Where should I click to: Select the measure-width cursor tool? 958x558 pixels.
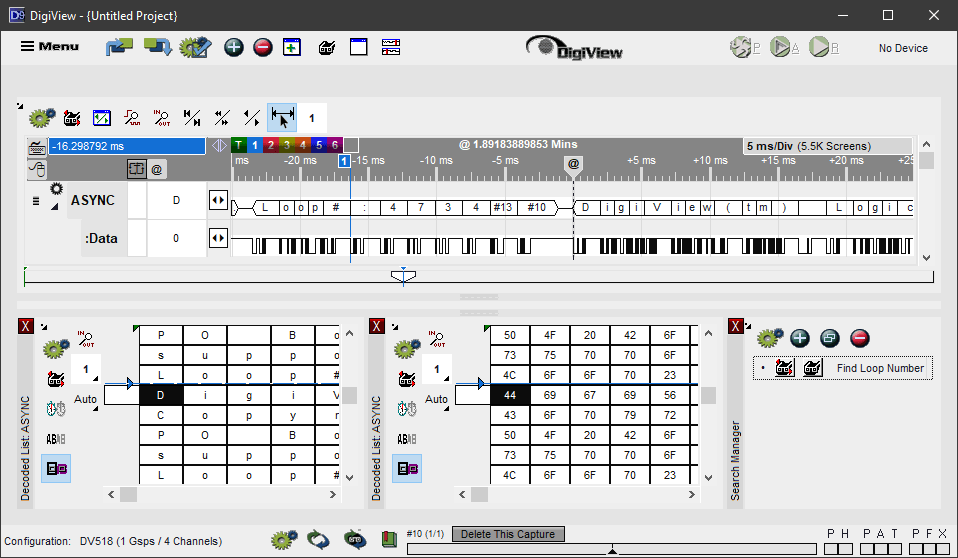pos(282,118)
